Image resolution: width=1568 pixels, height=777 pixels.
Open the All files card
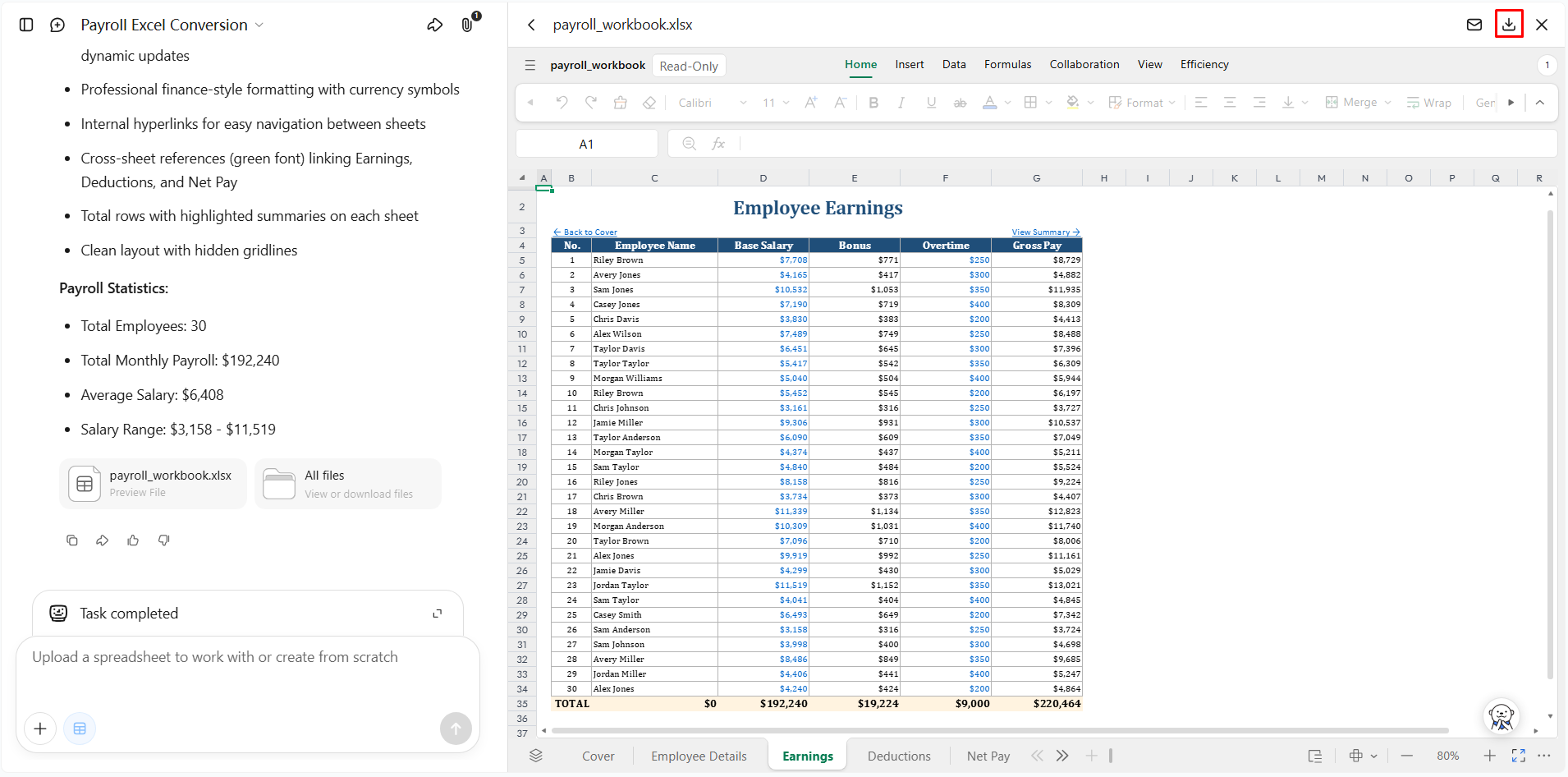[x=348, y=484]
